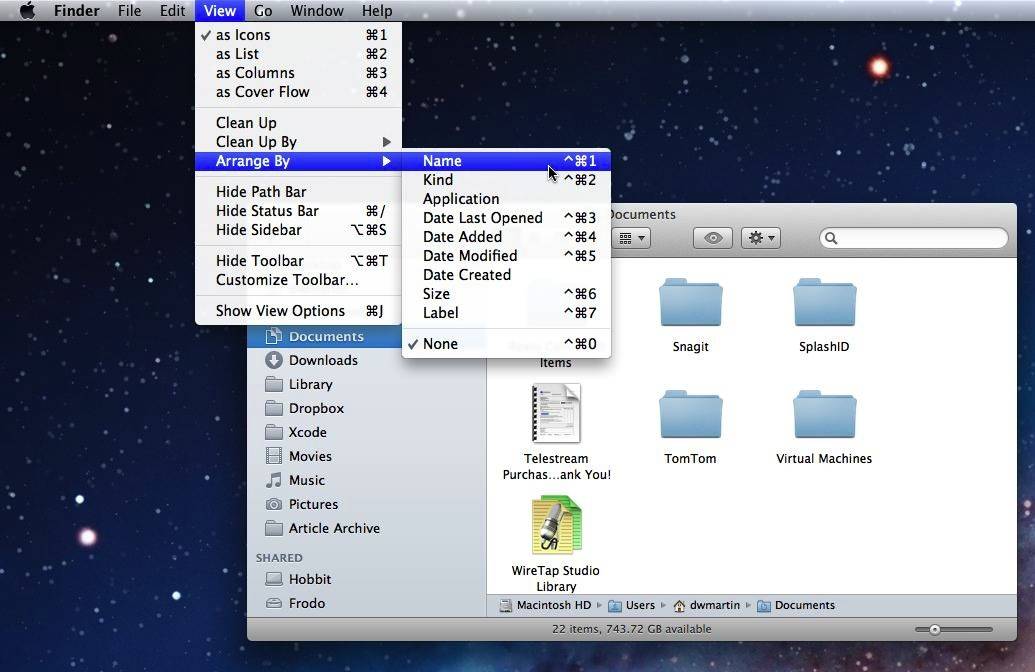Click the Quick Look eye button
1035x672 pixels.
pos(712,238)
